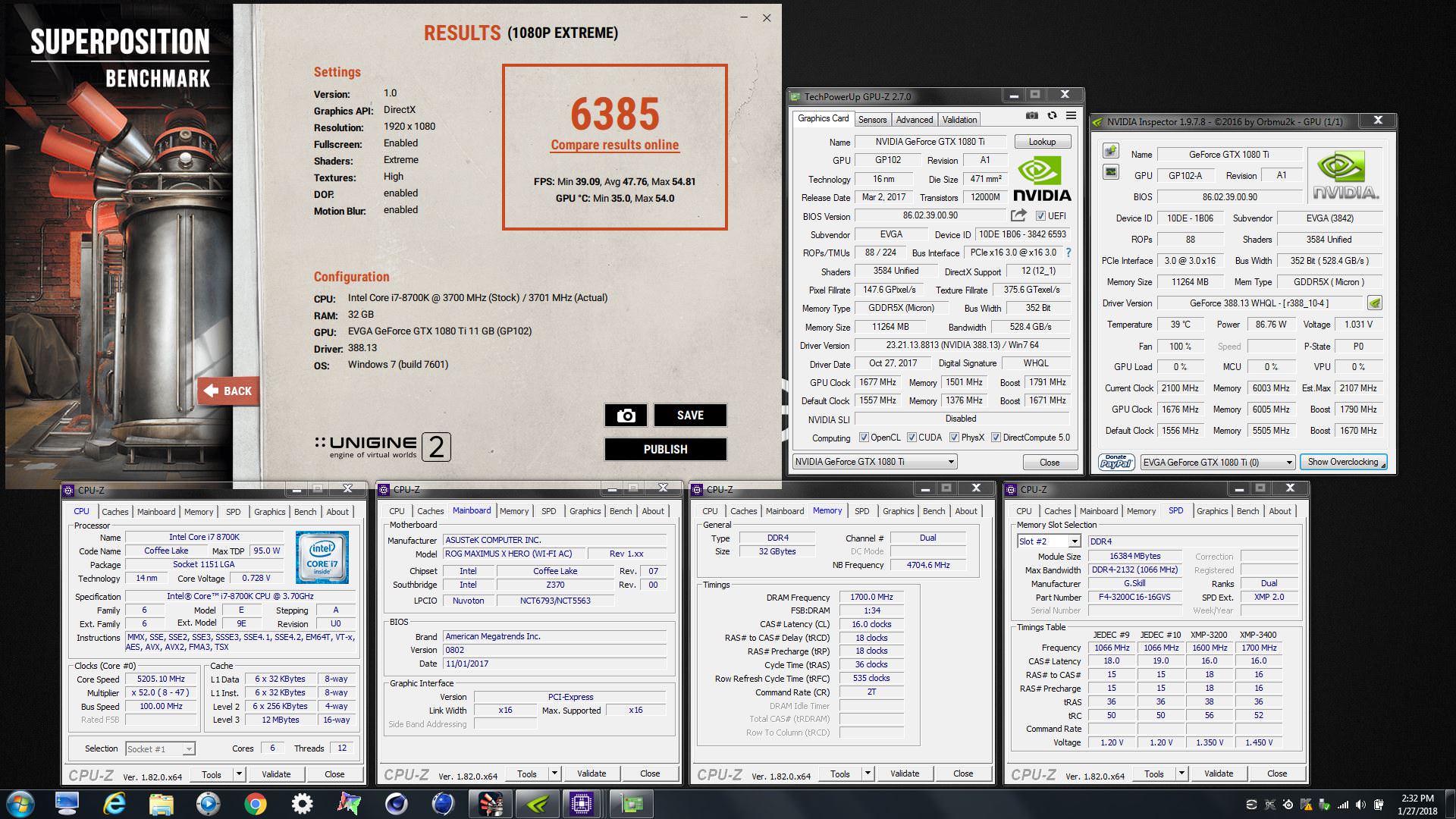Open Windows Media Player from the taskbar
Image resolution: width=1456 pixels, height=819 pixels.
(x=208, y=803)
